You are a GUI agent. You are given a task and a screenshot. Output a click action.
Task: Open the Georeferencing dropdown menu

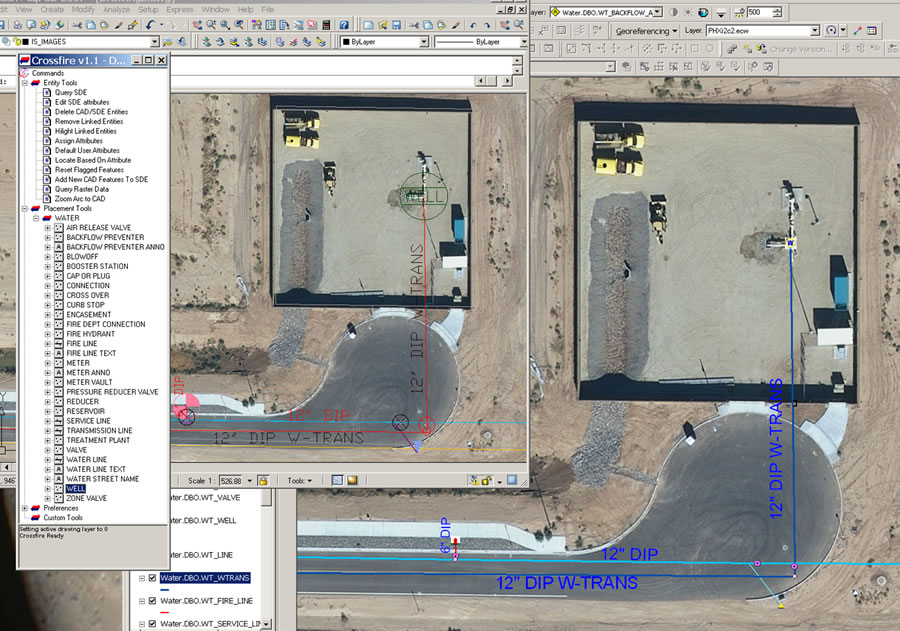[x=646, y=31]
